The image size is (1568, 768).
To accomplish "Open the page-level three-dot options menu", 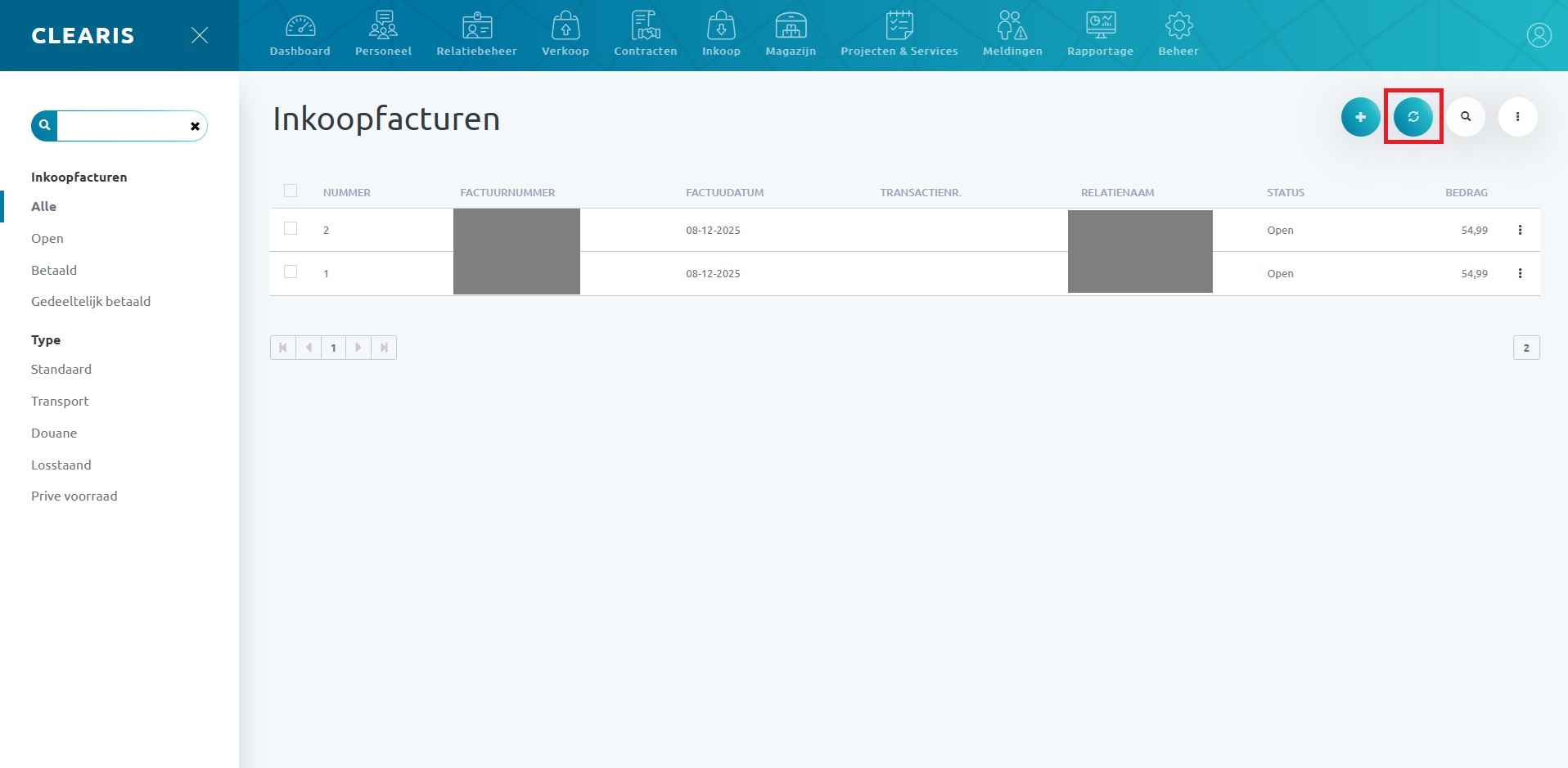I will [x=1517, y=117].
